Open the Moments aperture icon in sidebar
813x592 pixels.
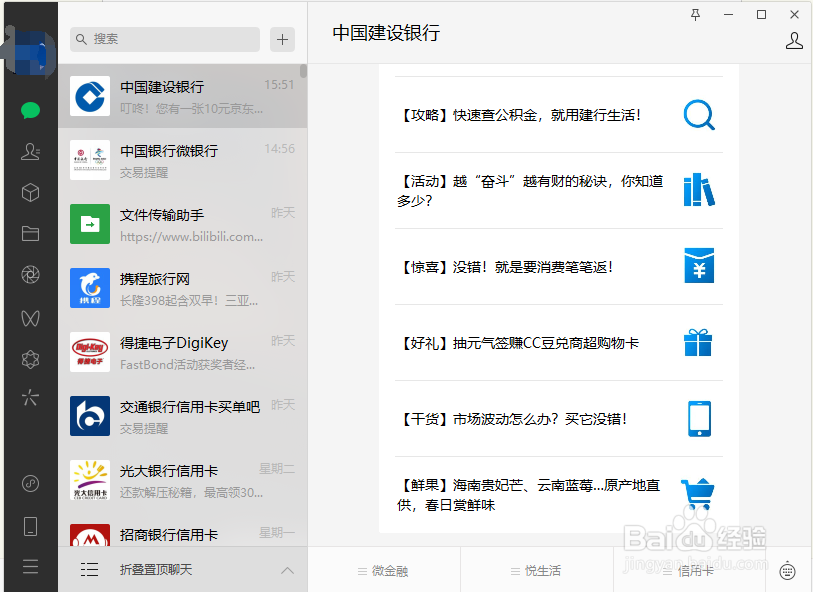click(x=30, y=274)
